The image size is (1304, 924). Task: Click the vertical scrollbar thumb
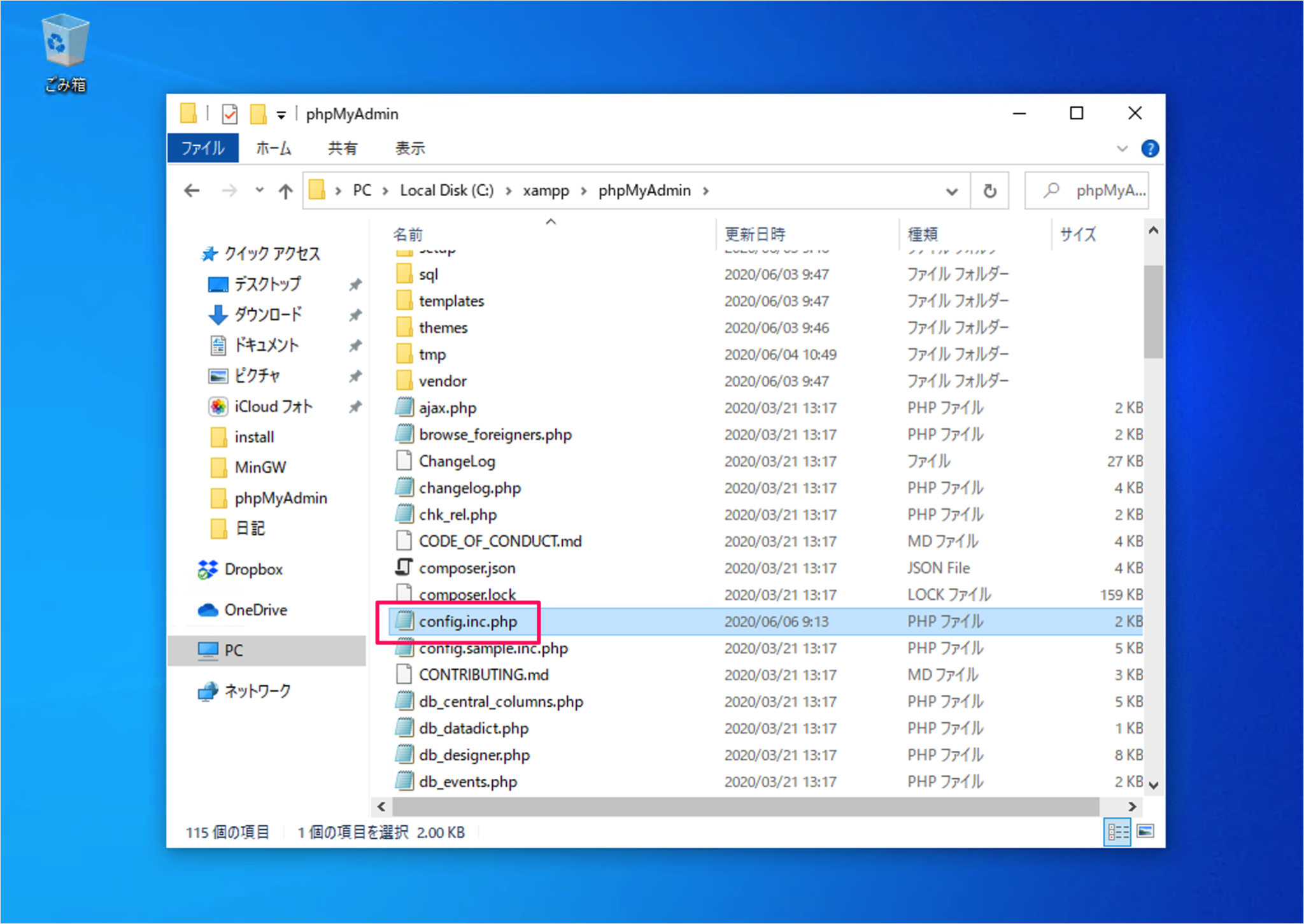pos(1153,312)
